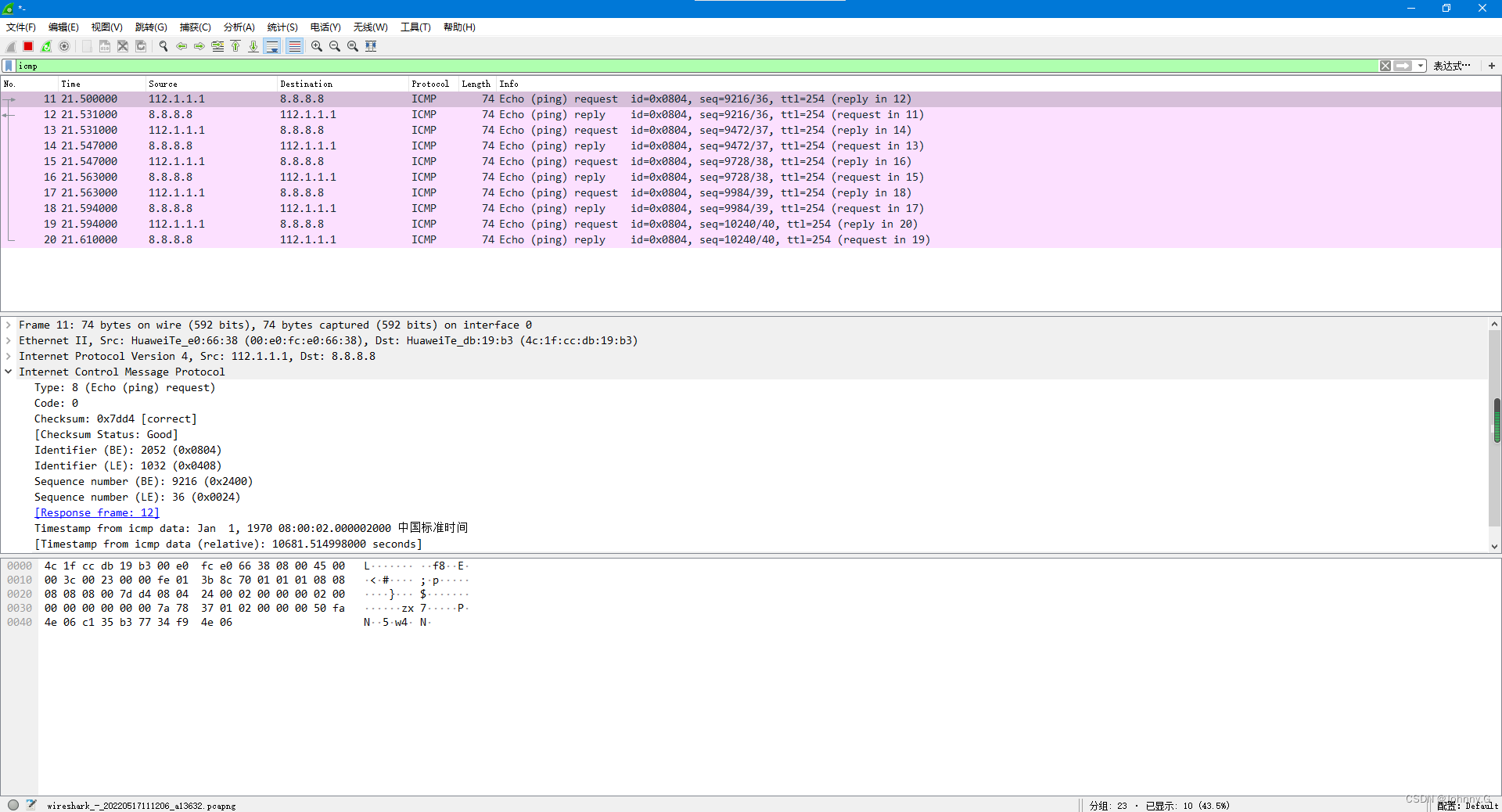This screenshot has width=1502, height=812.
Task: Sort by the Protocol column header
Action: (x=433, y=84)
